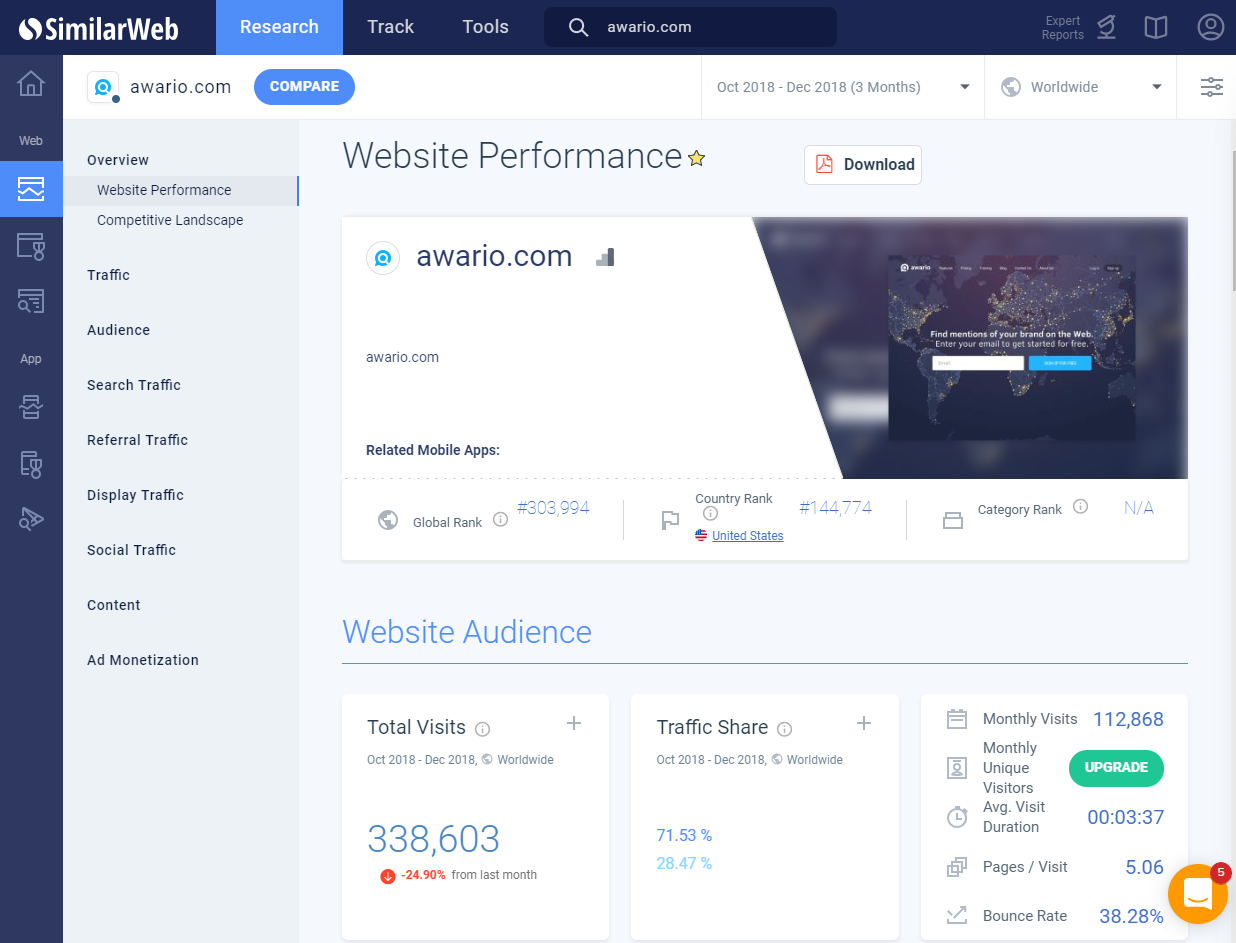Click the awario.com ranking bars icon

pyautogui.click(x=605, y=257)
